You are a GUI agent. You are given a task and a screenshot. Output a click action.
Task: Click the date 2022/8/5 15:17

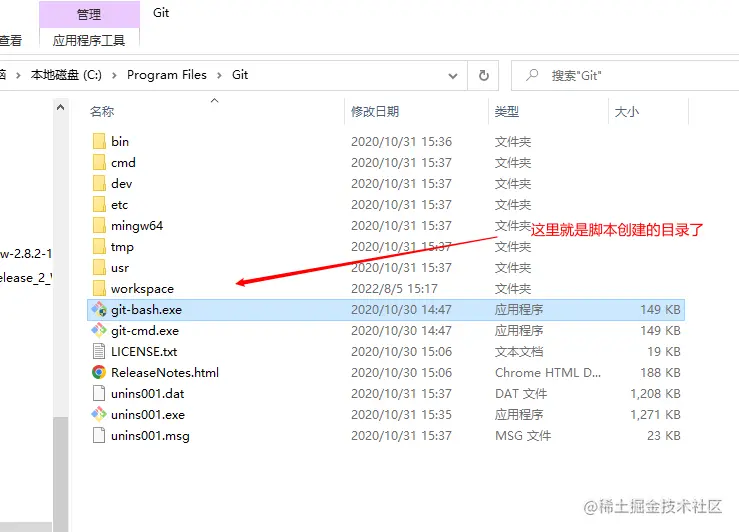point(394,288)
